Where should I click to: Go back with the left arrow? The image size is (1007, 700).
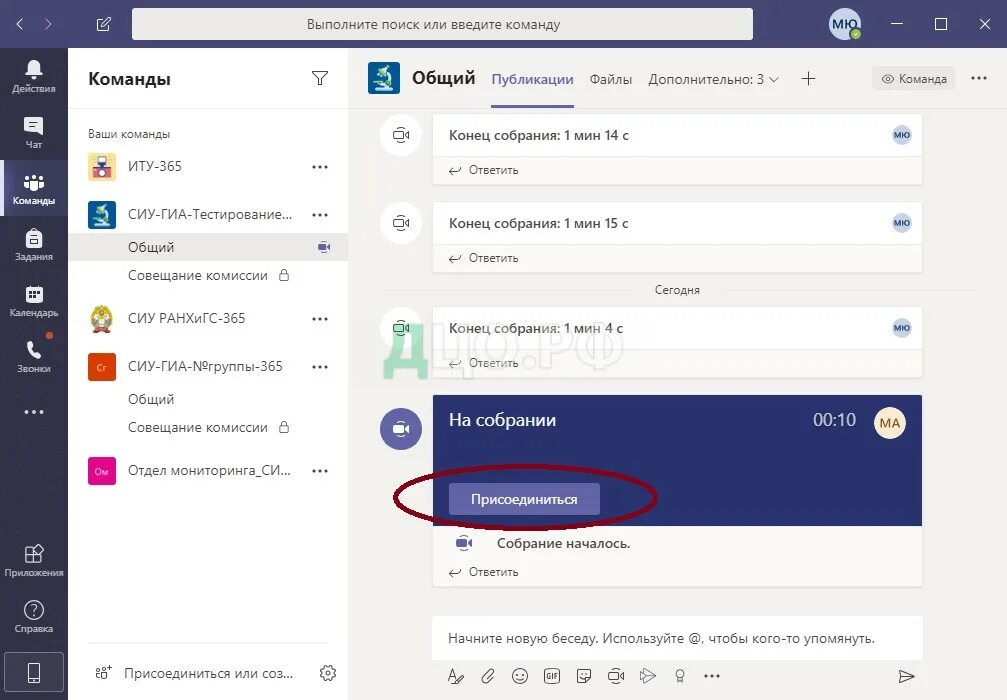click(x=20, y=24)
